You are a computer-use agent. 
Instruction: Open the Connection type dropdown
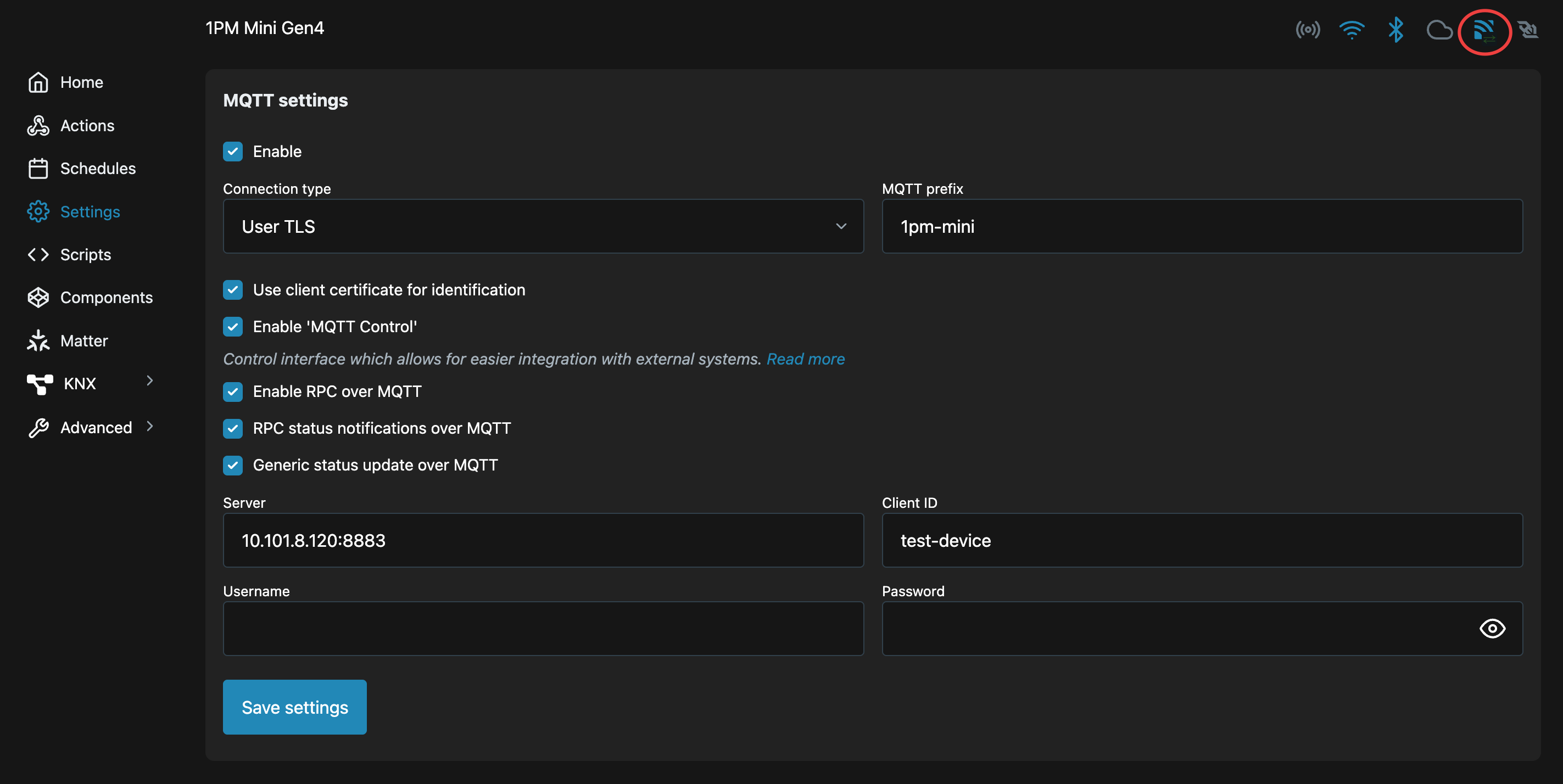coord(543,226)
